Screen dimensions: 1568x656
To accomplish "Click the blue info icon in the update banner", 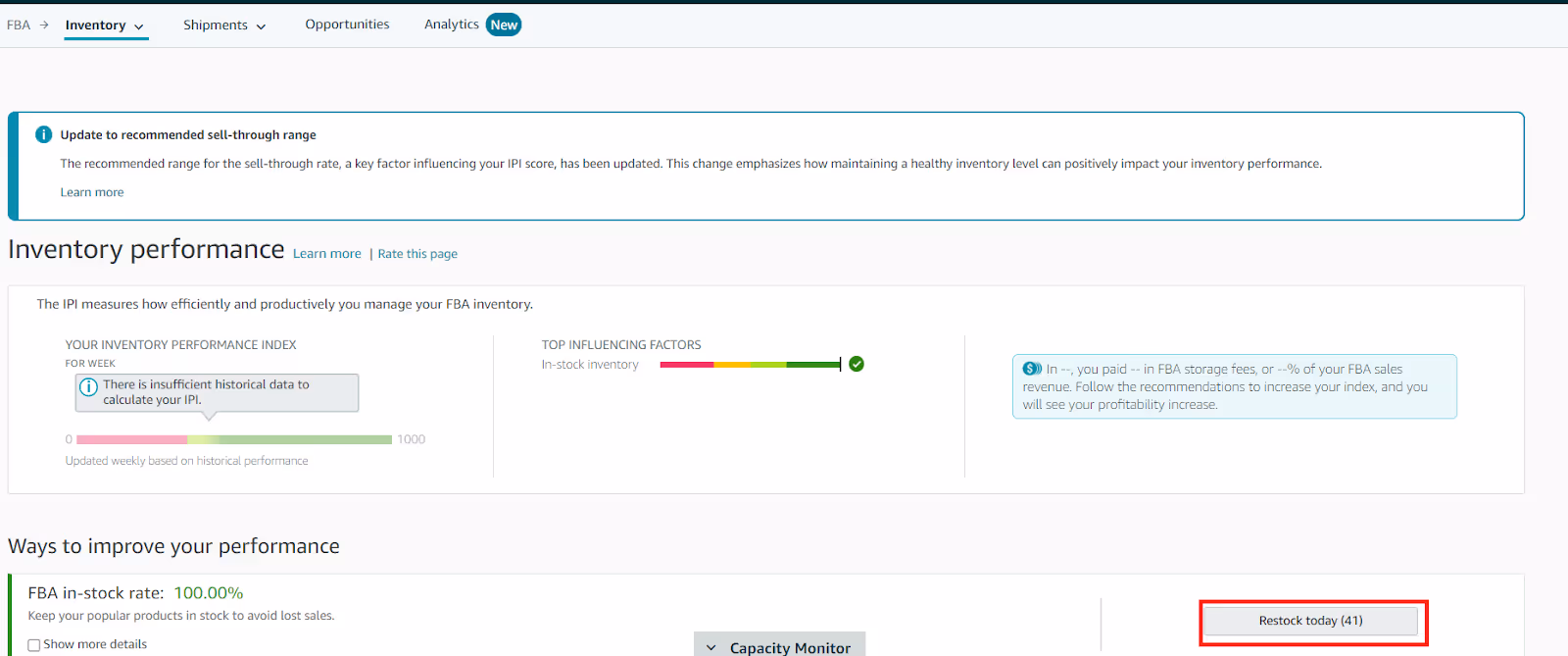I will pos(43,135).
